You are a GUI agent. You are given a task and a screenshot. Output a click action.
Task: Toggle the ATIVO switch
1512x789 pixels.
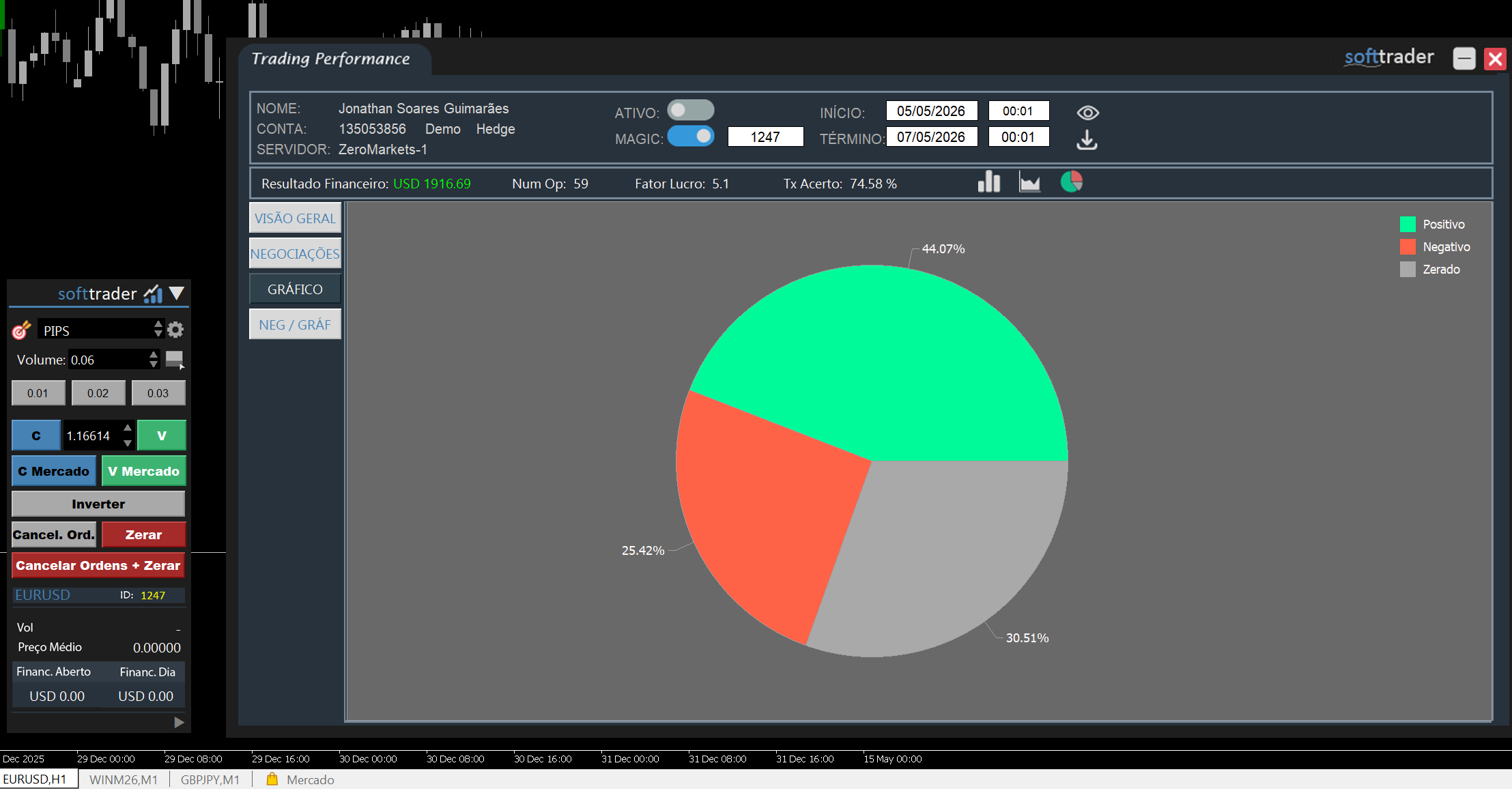tap(690, 110)
